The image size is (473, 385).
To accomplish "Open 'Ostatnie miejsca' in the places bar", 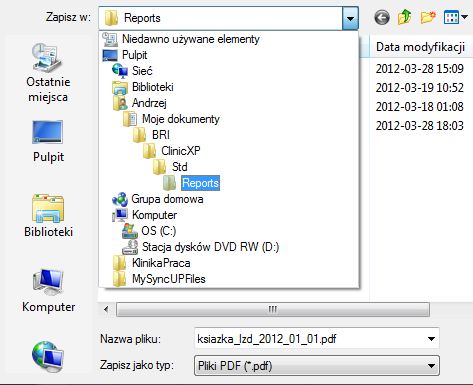I will (x=48, y=73).
